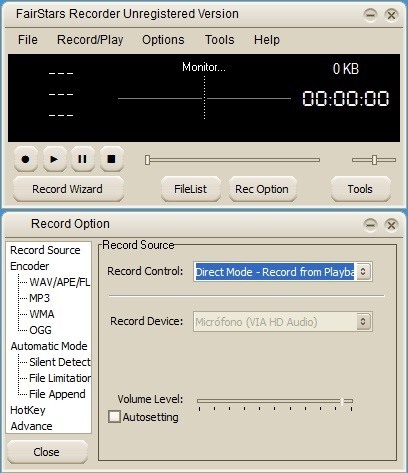Open the Record/Play menu
Screen dimensions: 408x473
click(x=90, y=40)
